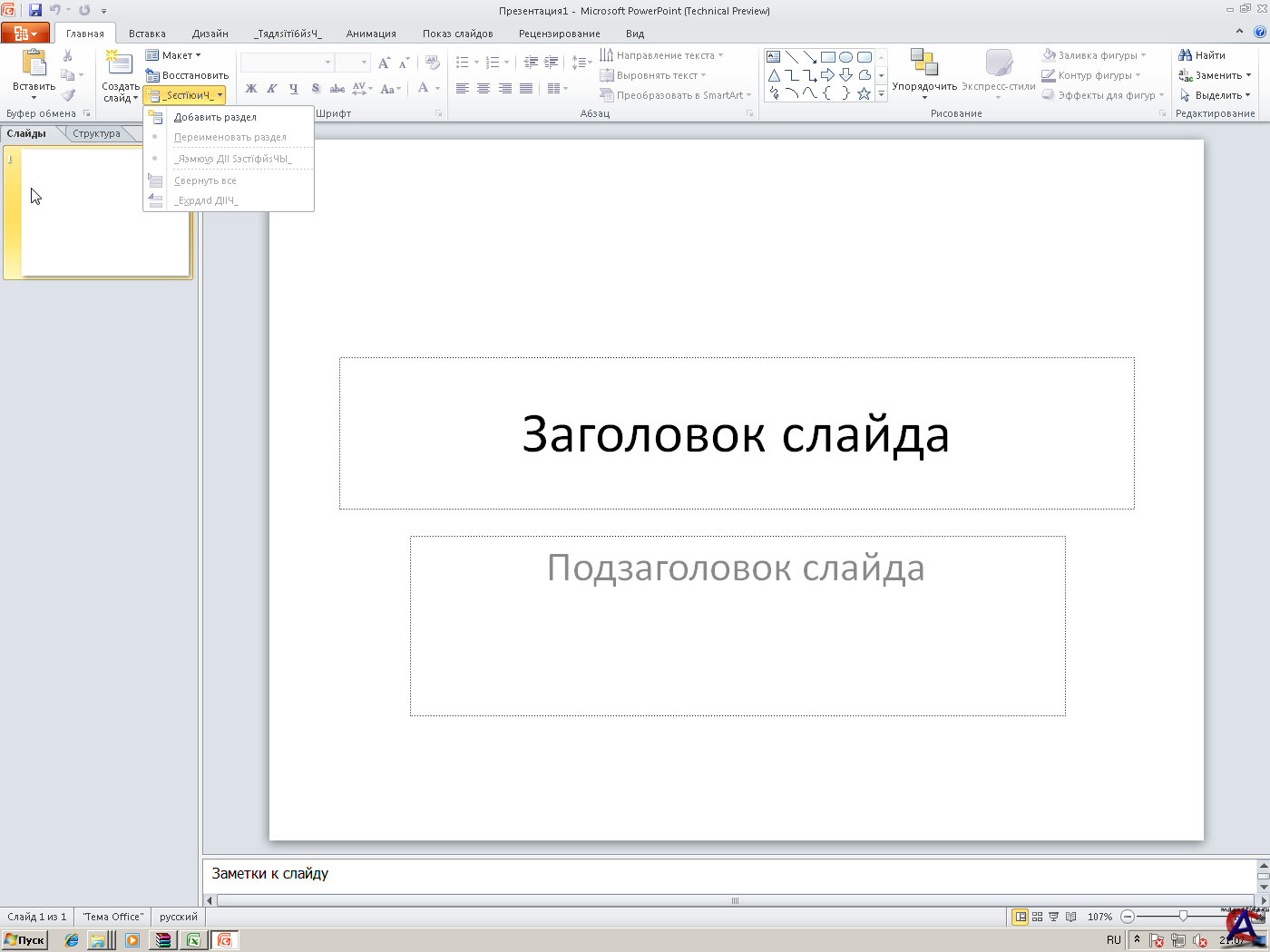
Task: Increase font size with the large A icon
Action: 384,63
